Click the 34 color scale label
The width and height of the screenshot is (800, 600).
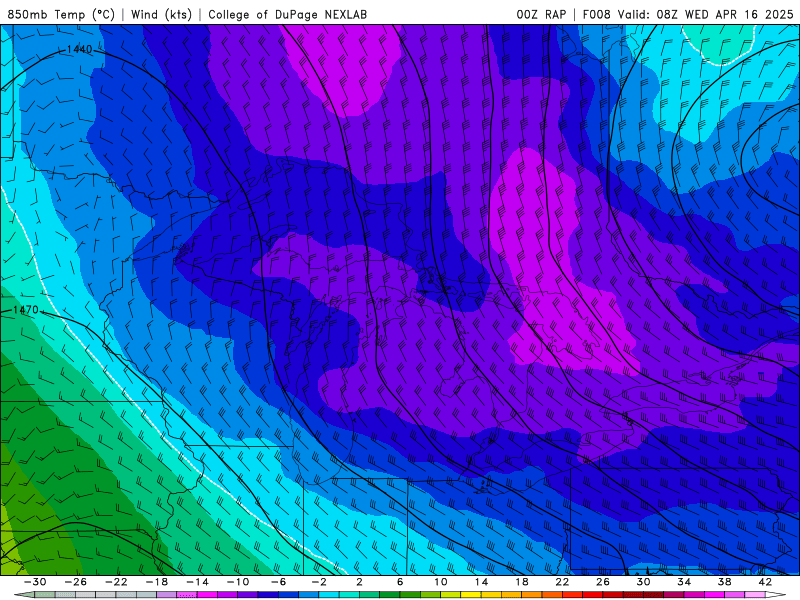[x=684, y=582]
